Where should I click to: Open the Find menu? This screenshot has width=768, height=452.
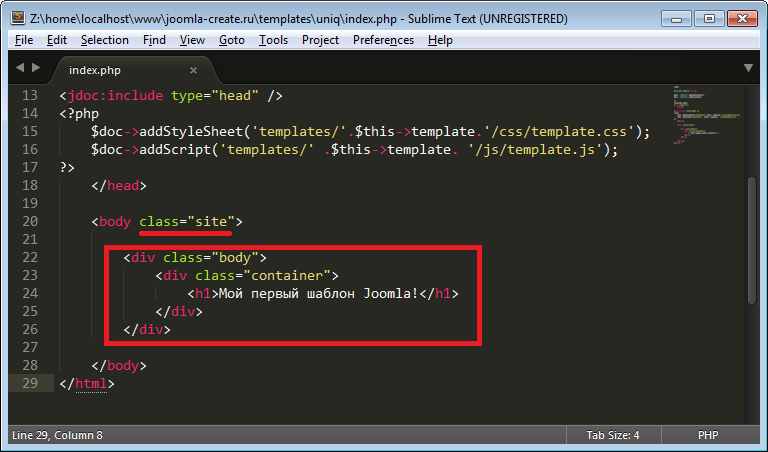pos(154,40)
